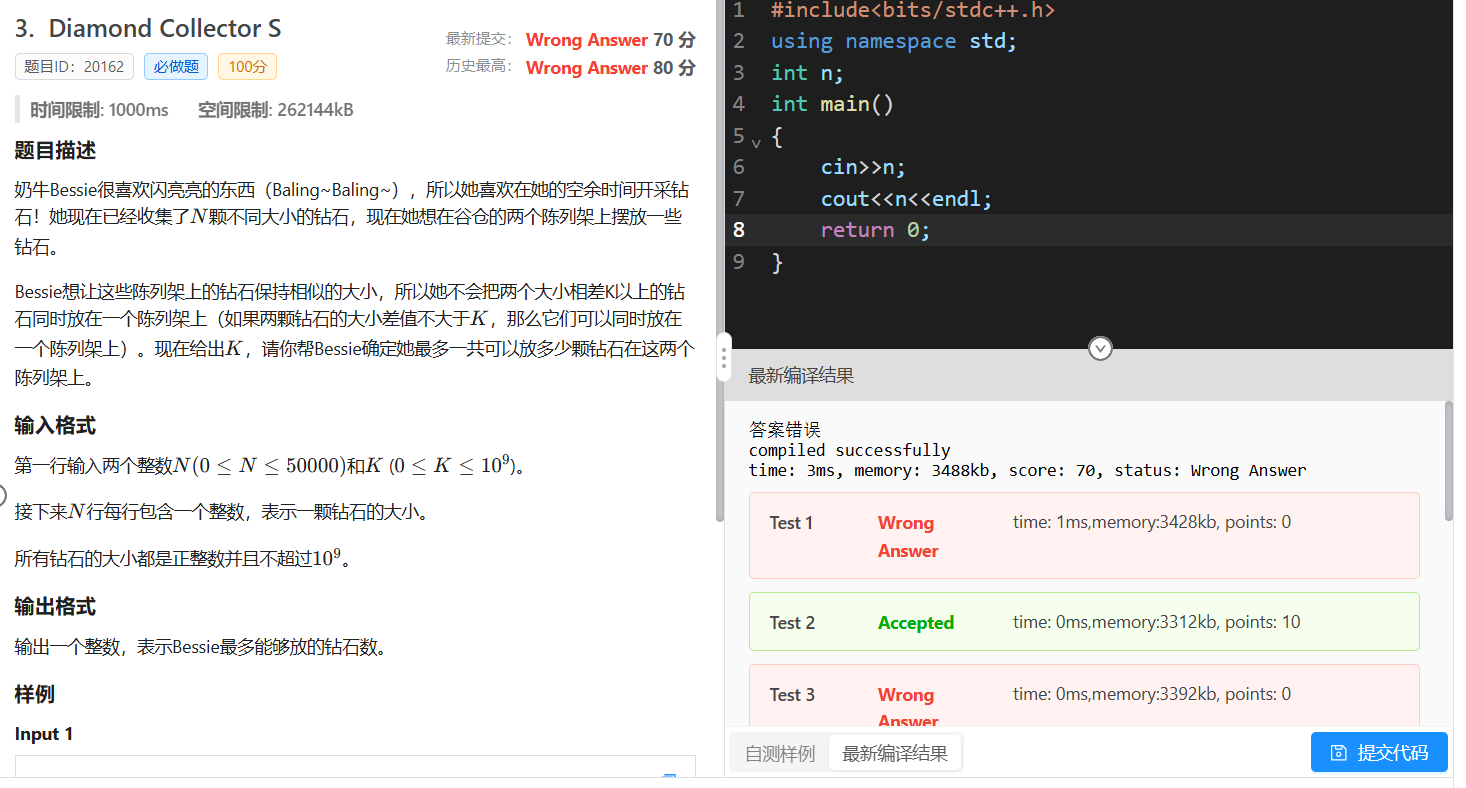Click the closing brace on line 9

pyautogui.click(x=777, y=262)
